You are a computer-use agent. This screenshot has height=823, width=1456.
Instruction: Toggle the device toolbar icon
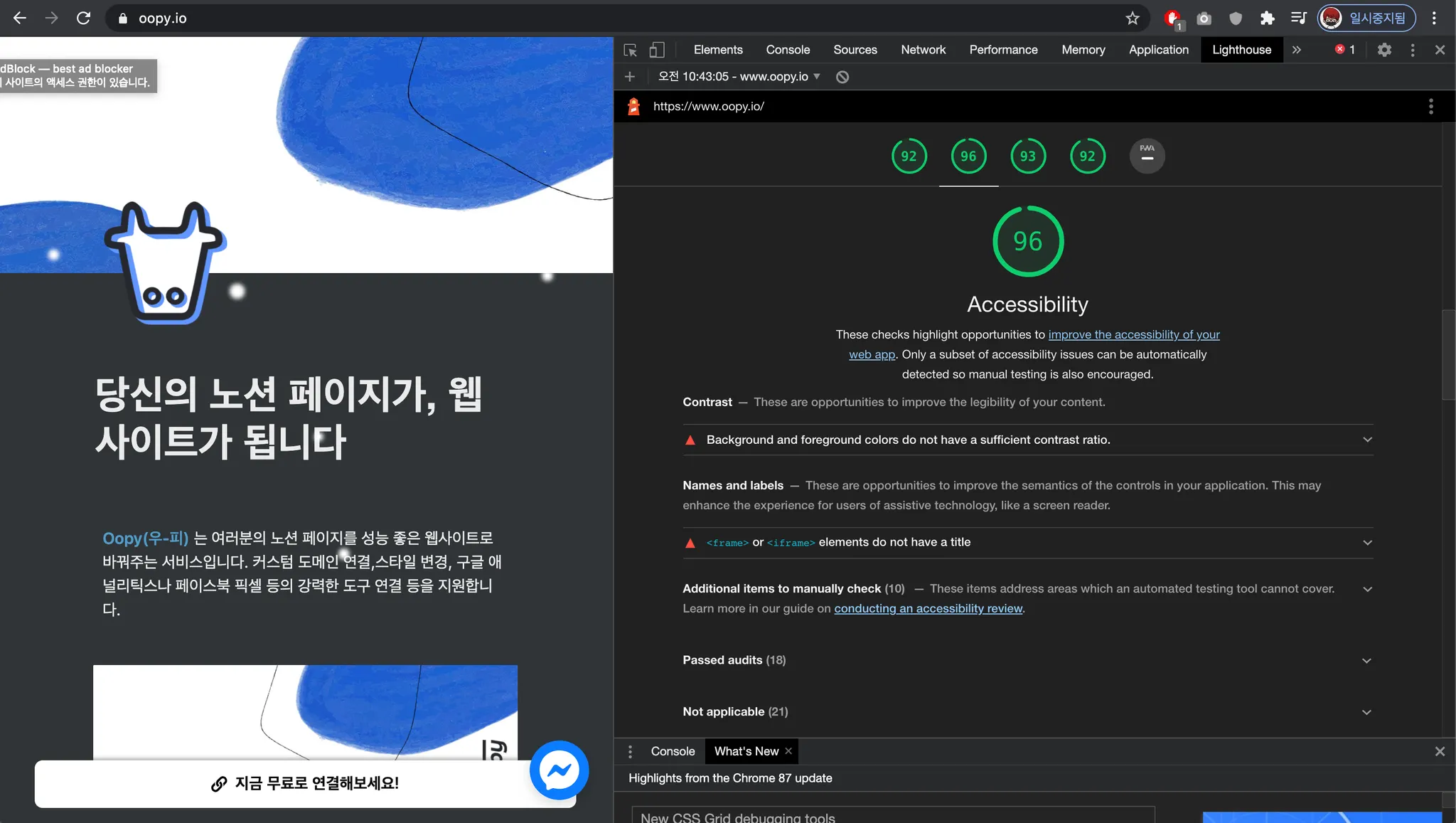point(657,50)
